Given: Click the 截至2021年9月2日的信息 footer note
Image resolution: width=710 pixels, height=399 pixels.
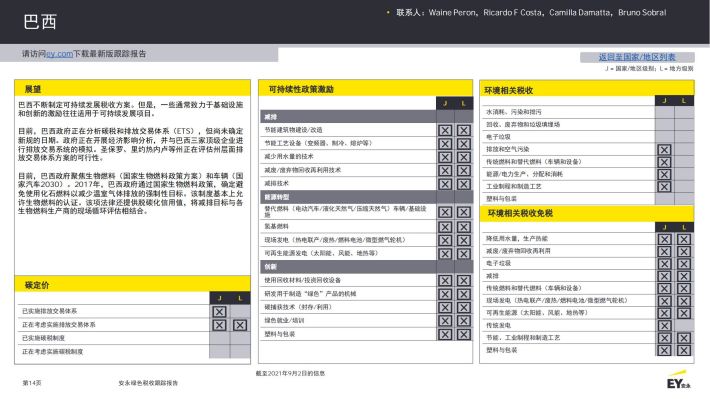Looking at the screenshot, I should point(290,374).
